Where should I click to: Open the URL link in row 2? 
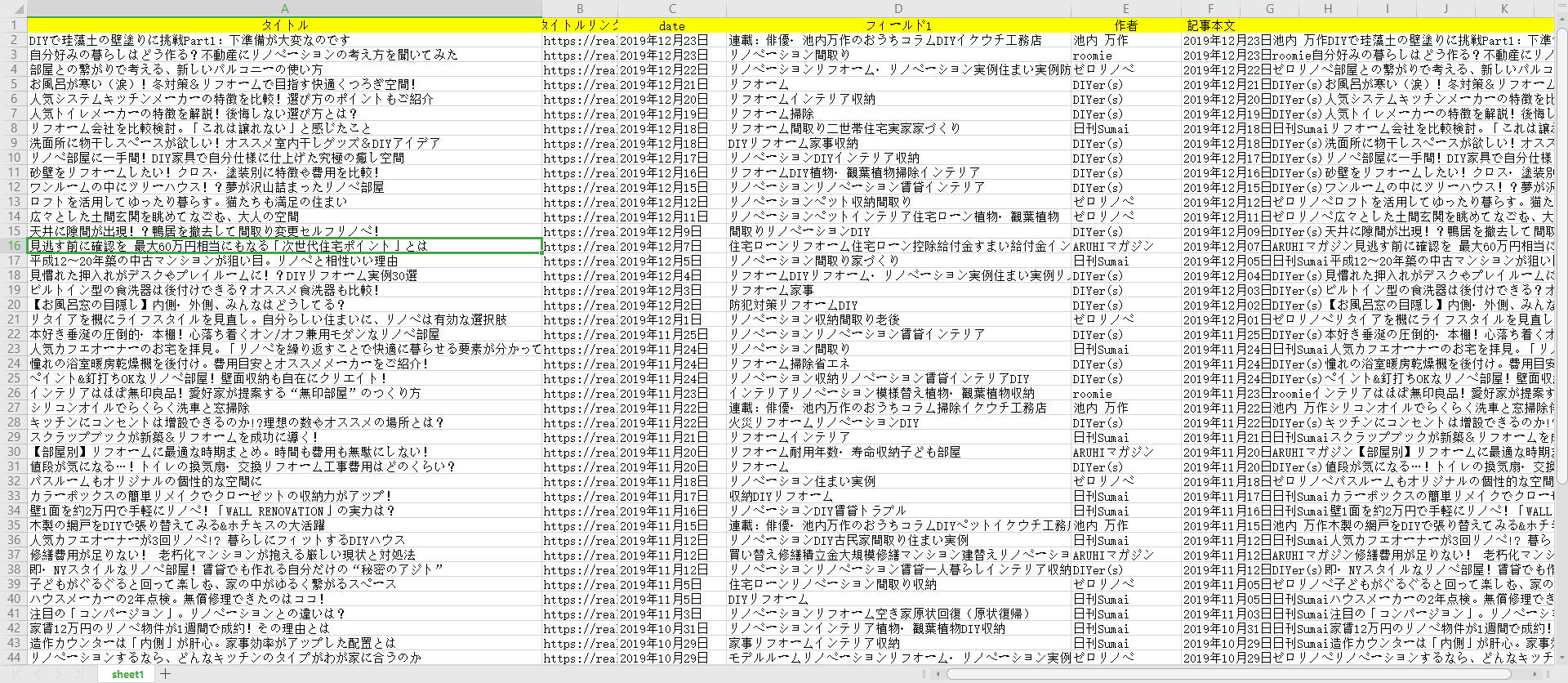tap(579, 40)
